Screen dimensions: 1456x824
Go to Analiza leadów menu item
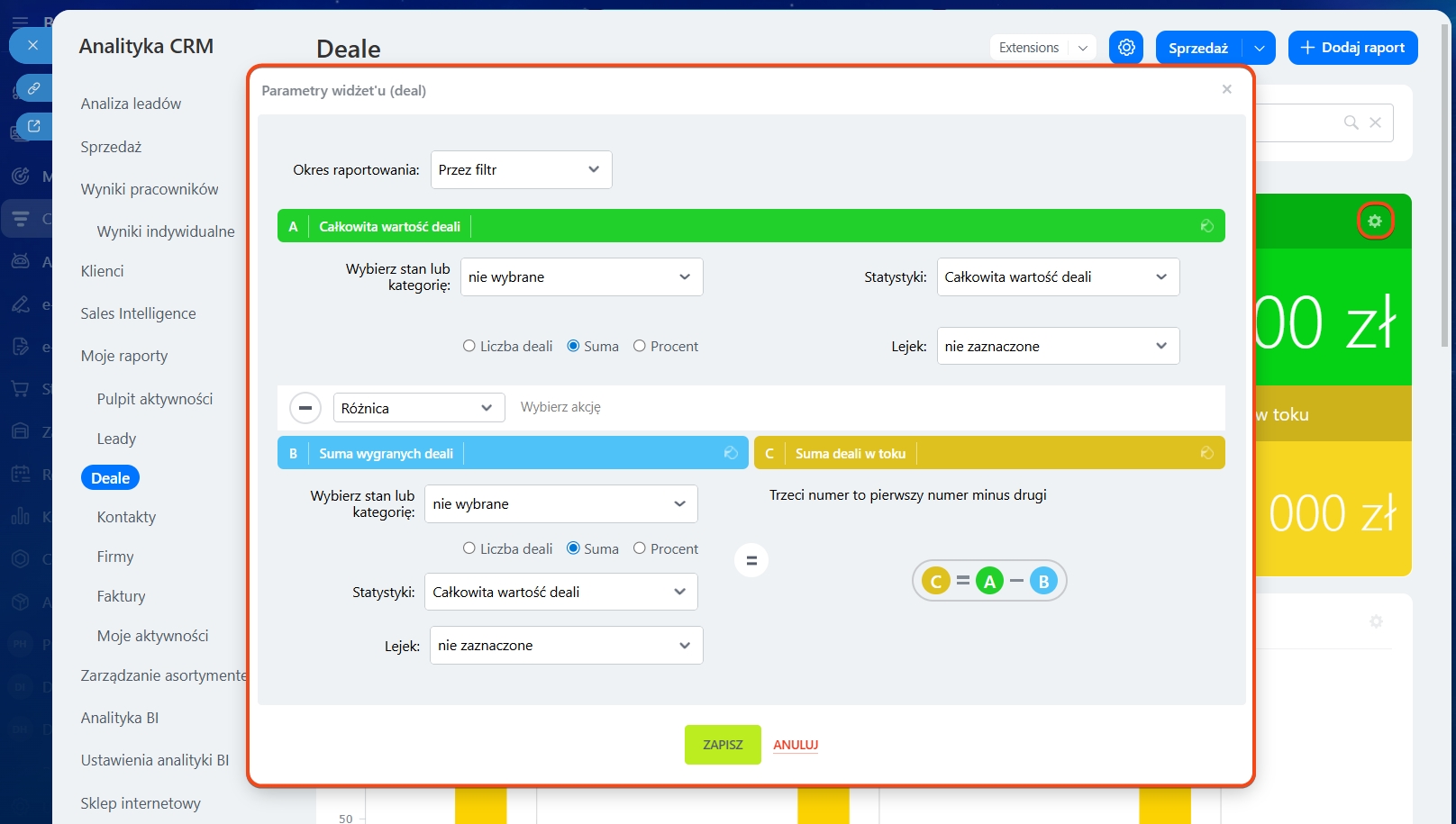point(131,104)
